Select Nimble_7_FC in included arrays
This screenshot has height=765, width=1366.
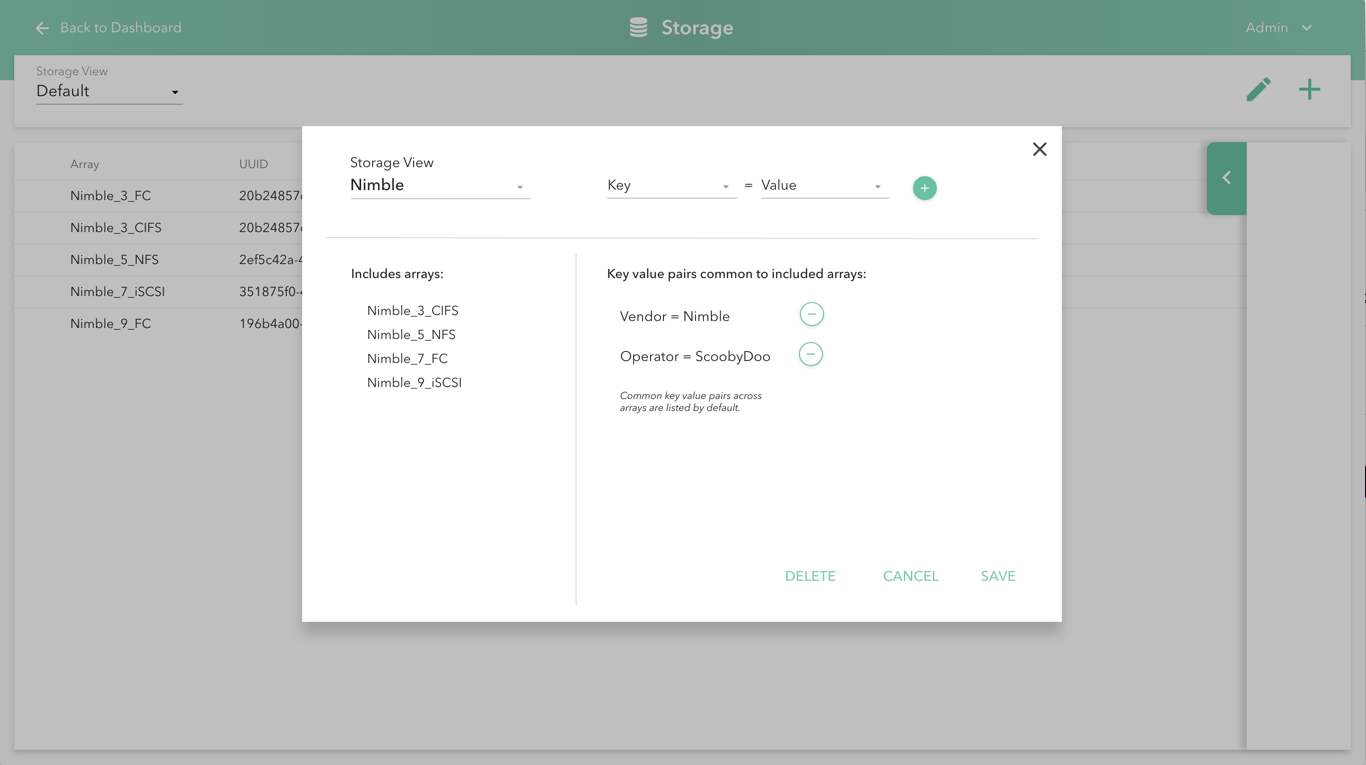point(407,359)
